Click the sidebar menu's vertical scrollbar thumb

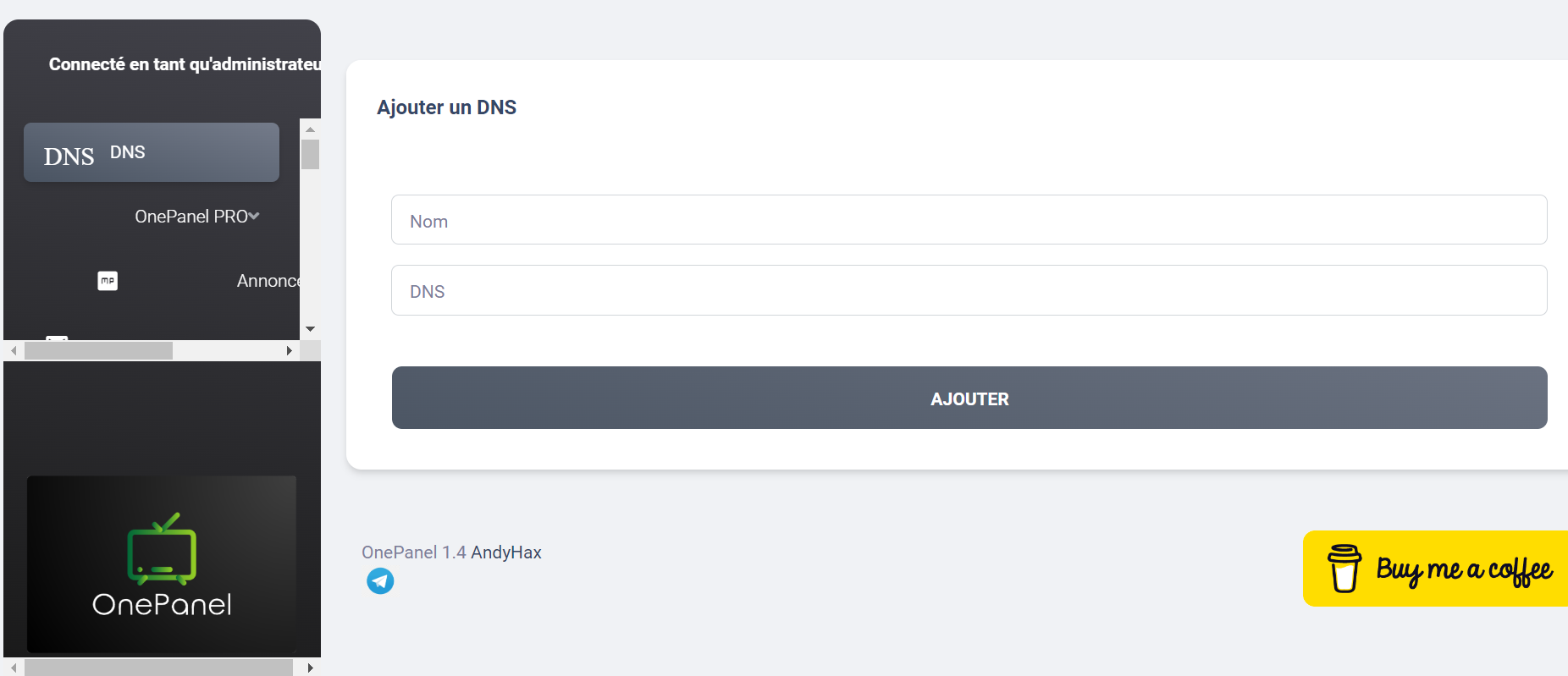tap(311, 155)
